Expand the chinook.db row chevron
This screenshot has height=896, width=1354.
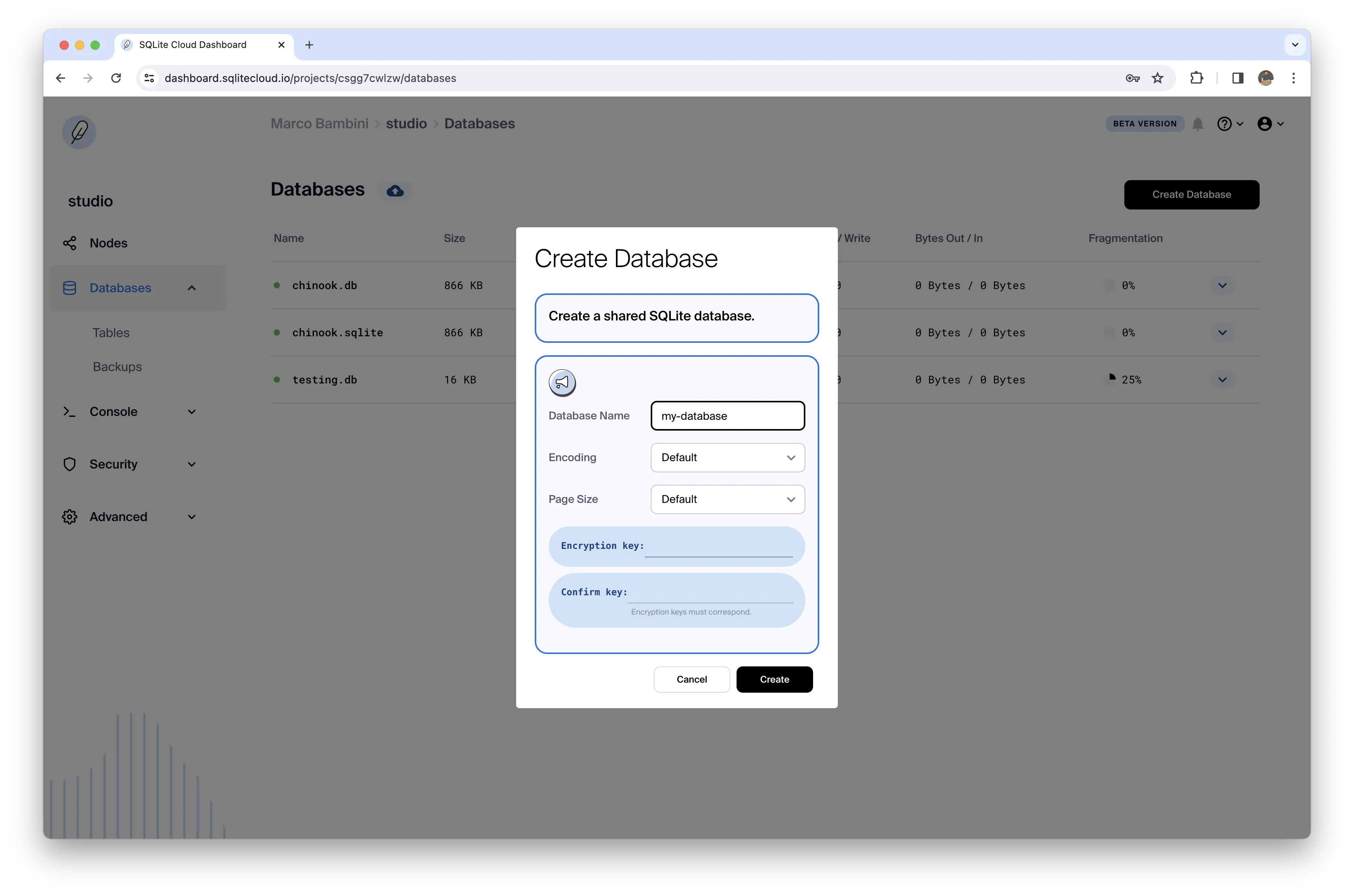(x=1222, y=286)
